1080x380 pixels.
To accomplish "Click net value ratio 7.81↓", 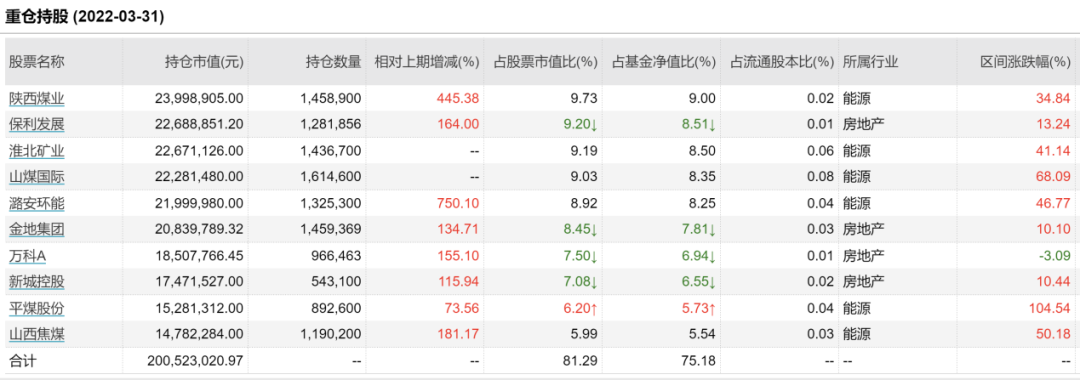I will tap(699, 229).
